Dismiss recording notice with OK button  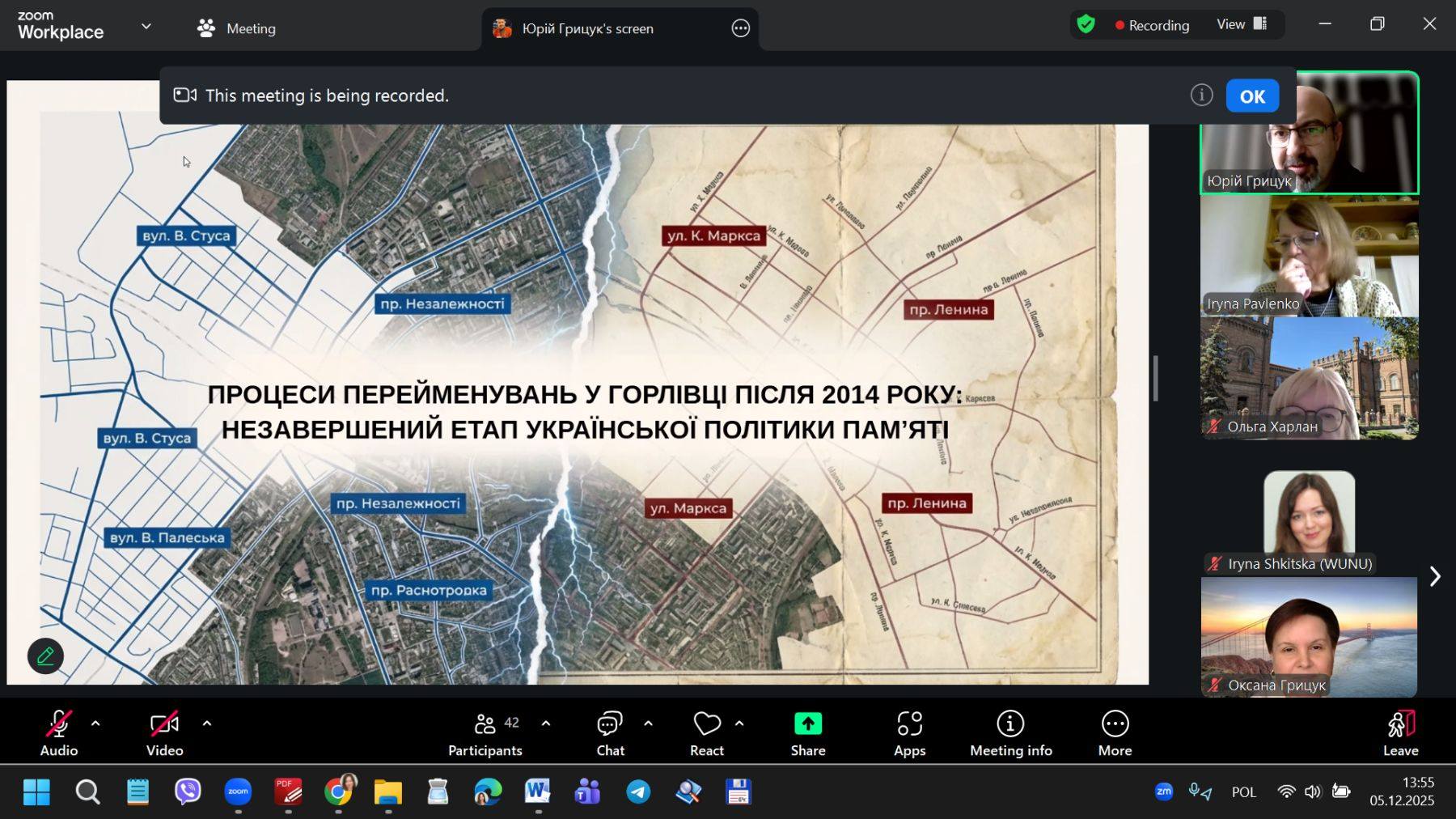1251,96
